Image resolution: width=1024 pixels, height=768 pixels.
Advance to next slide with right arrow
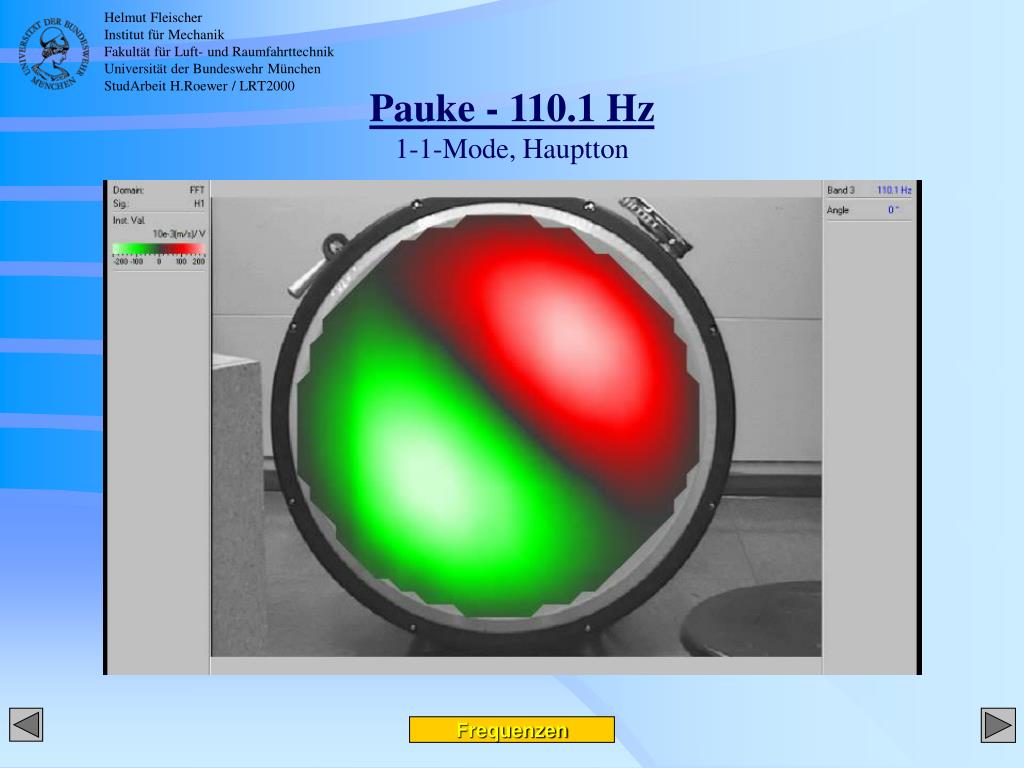click(x=998, y=725)
